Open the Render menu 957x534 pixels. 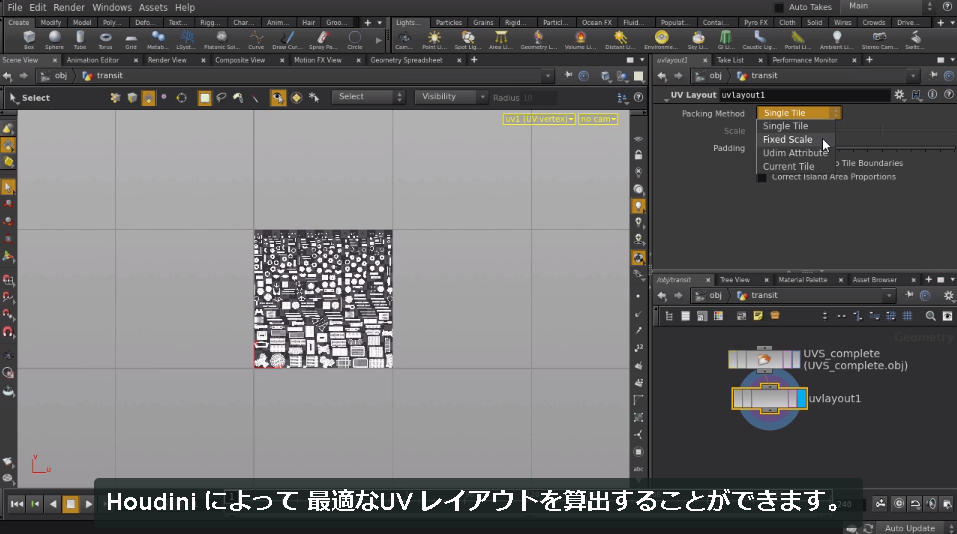click(x=69, y=7)
